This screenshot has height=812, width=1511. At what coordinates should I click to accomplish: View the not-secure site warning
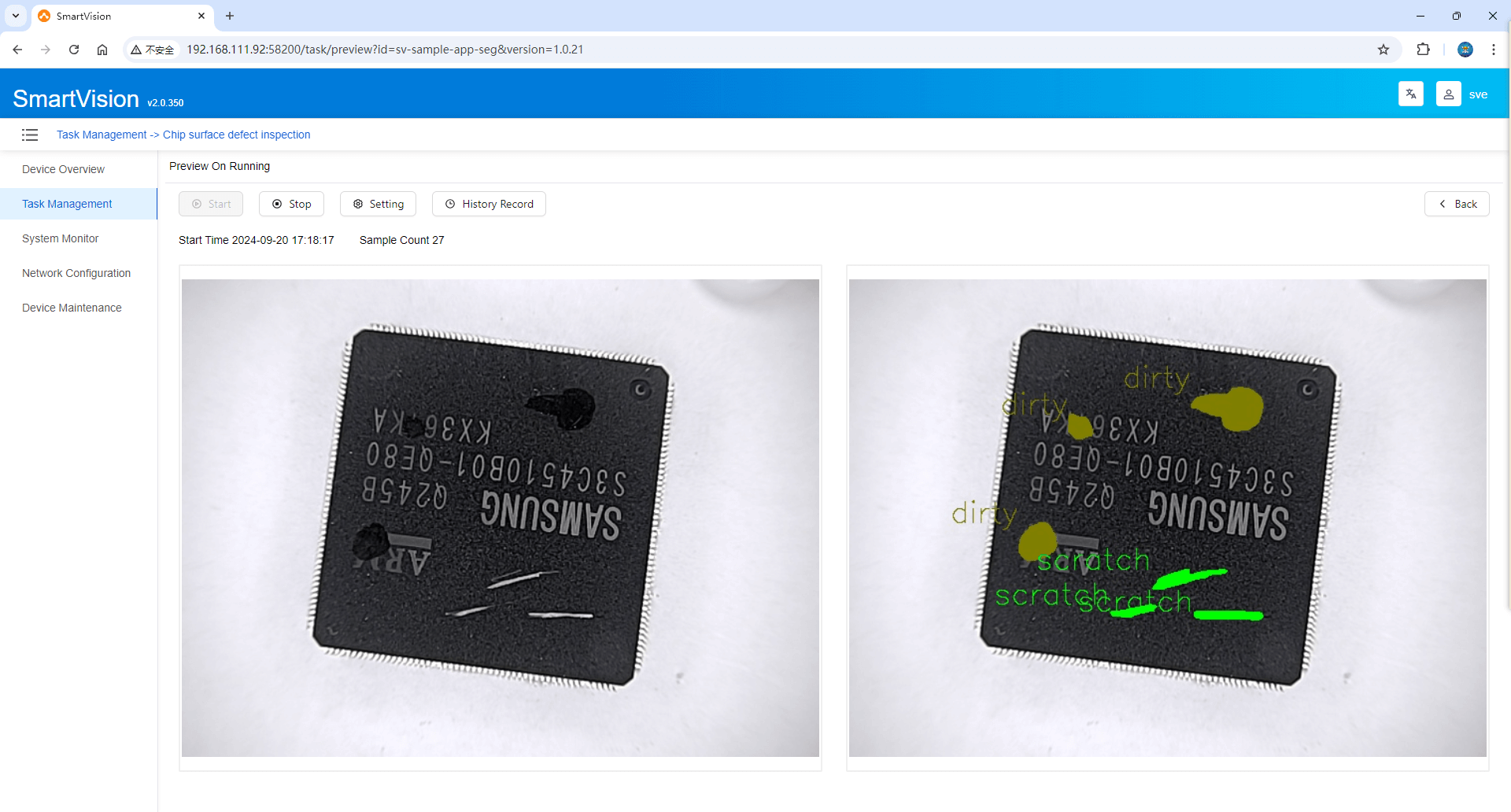[x=153, y=50]
